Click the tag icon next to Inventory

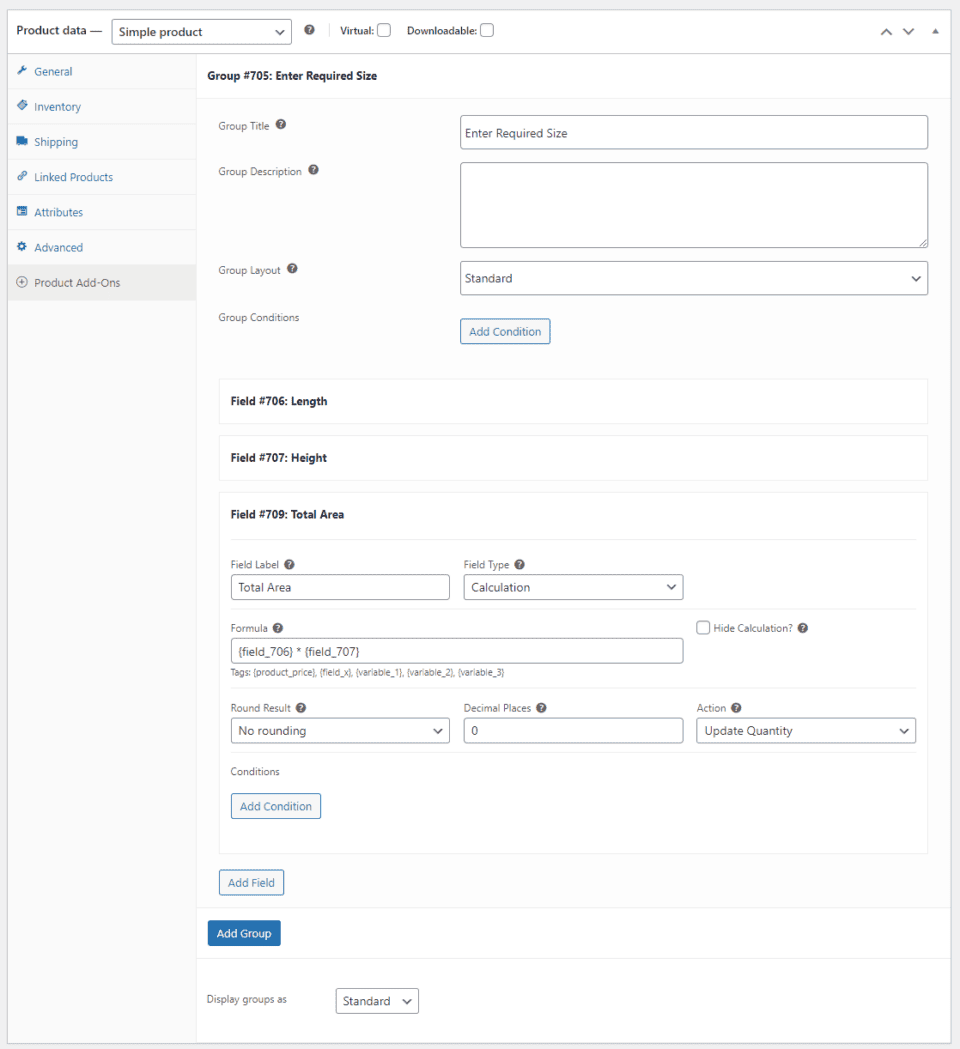[x=22, y=106]
